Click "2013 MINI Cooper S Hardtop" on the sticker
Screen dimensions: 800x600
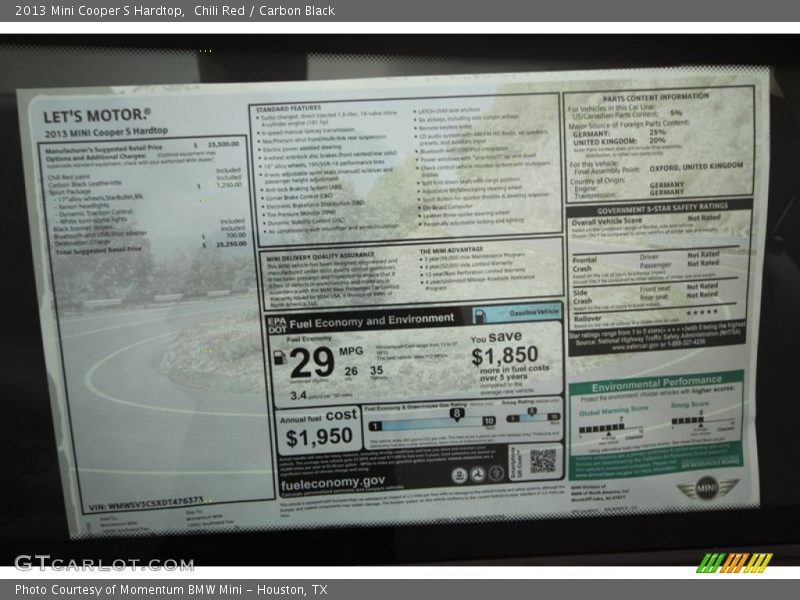click(x=106, y=132)
